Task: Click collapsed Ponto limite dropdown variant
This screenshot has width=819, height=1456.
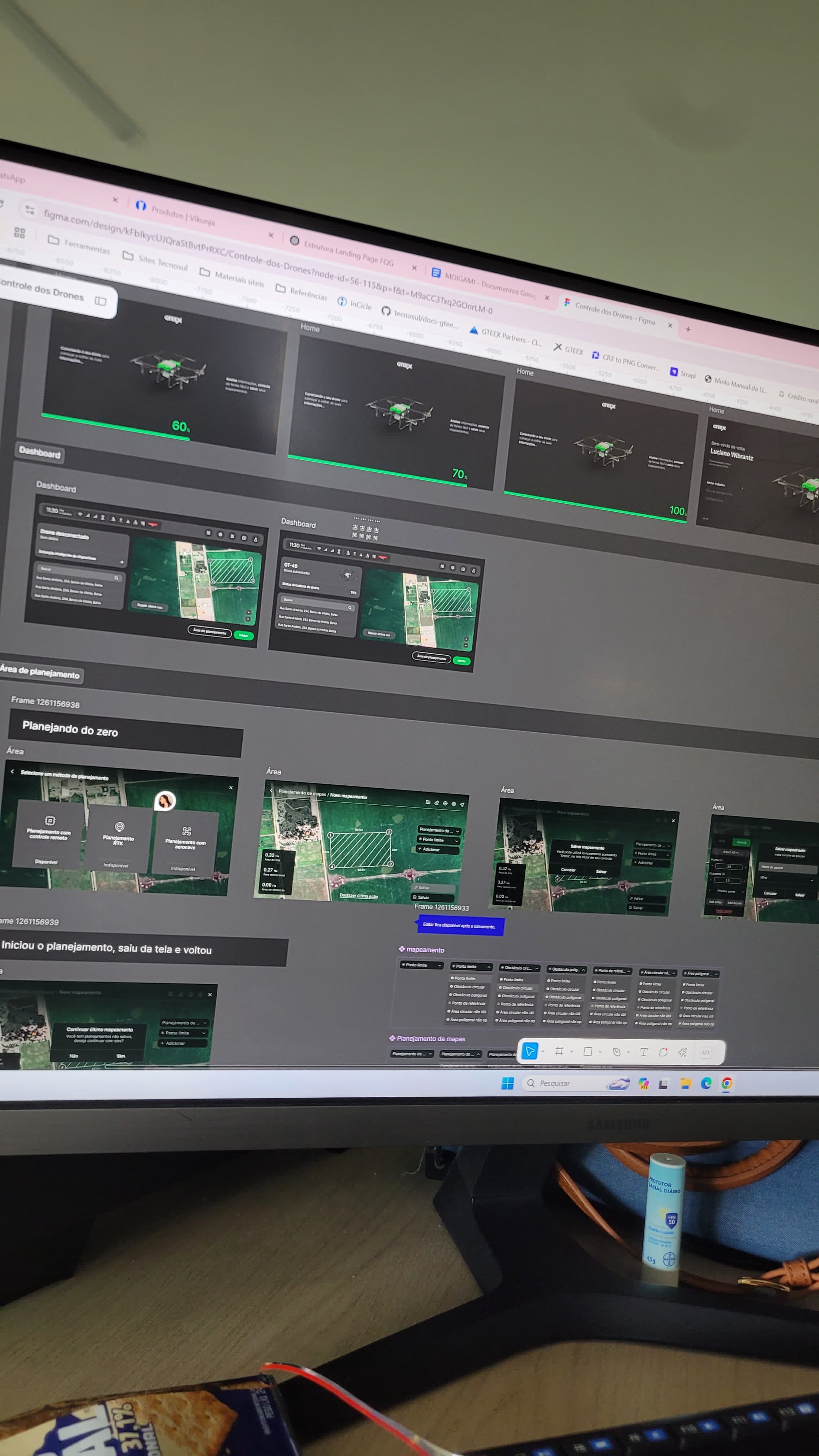Action: (x=422, y=965)
